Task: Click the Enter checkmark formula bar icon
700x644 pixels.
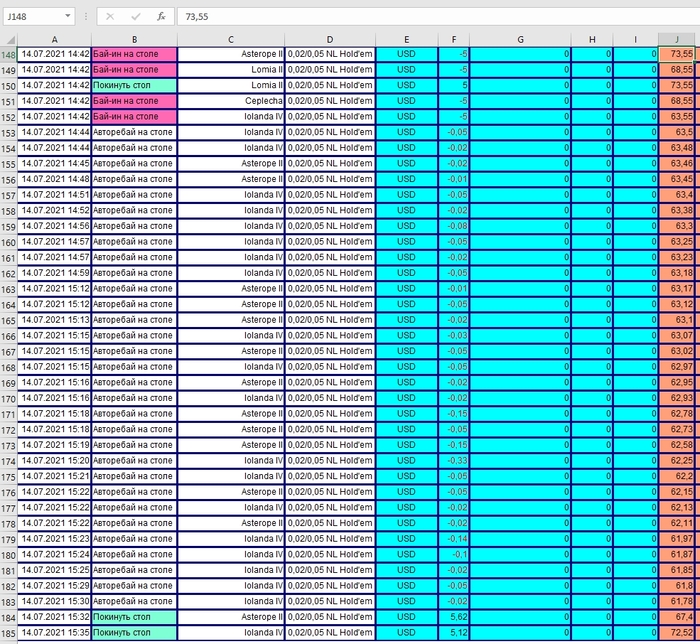Action: pyautogui.click(x=136, y=17)
